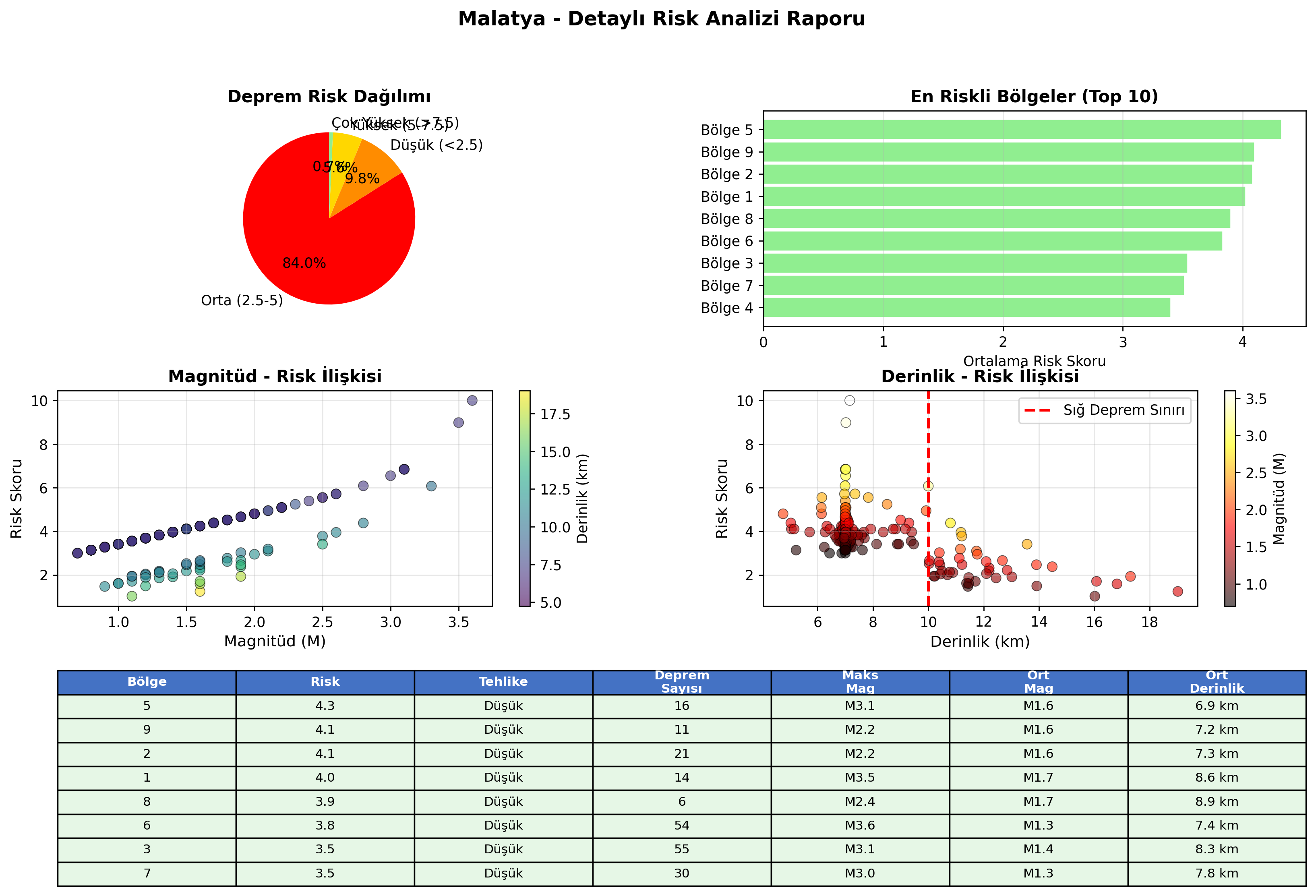This screenshot has height=896, width=1316.
Task: Select the bar for Bölge 1
Action: [x=1005, y=197]
